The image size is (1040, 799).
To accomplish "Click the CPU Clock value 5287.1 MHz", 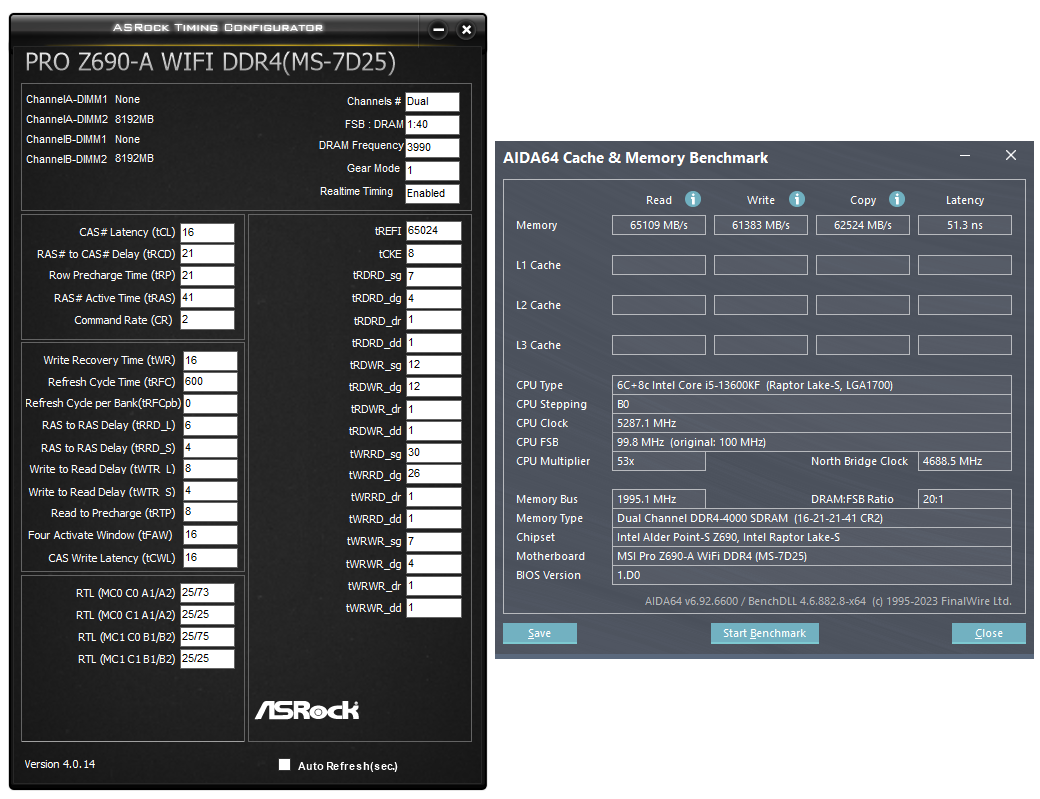I will pyautogui.click(x=812, y=423).
